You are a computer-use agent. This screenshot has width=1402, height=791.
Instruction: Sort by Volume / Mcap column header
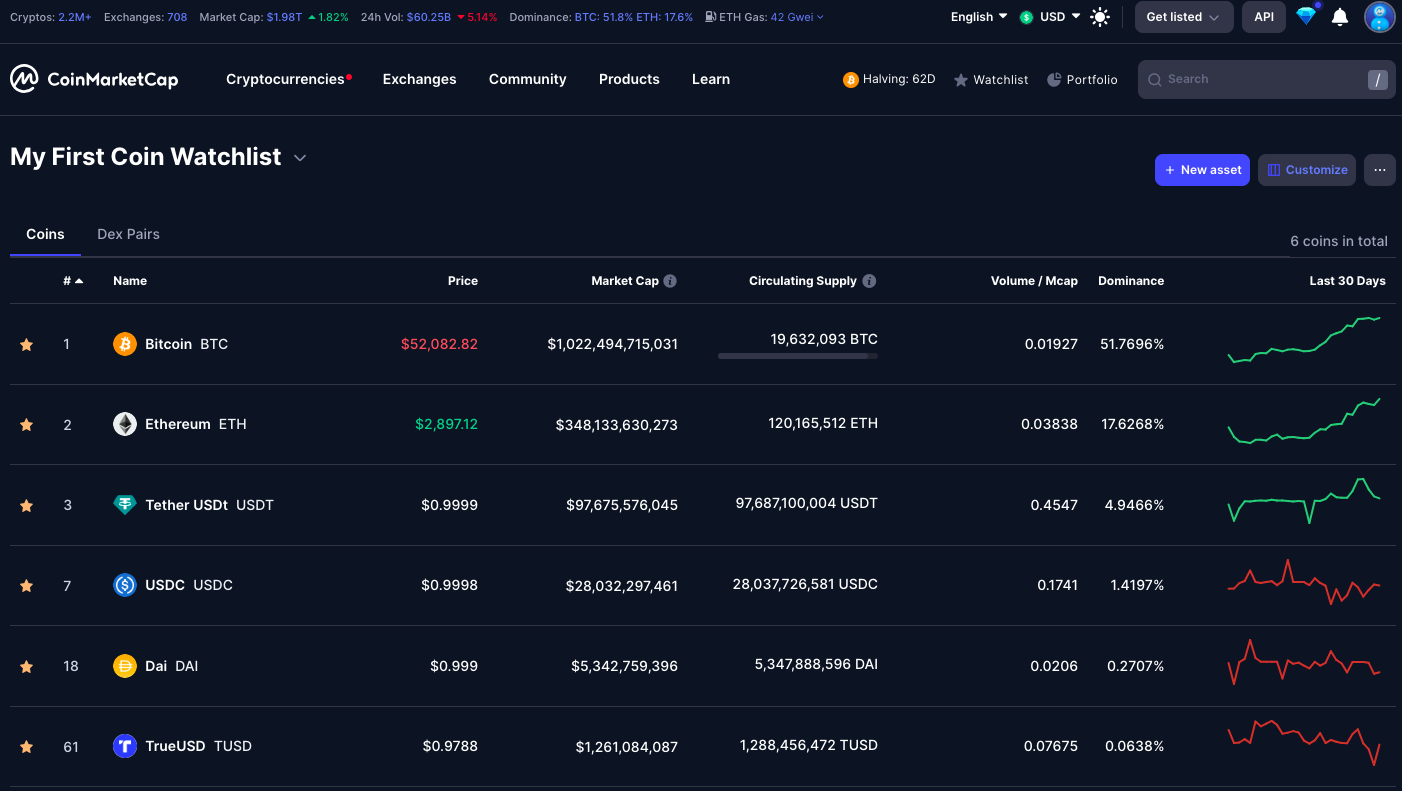(x=1034, y=281)
